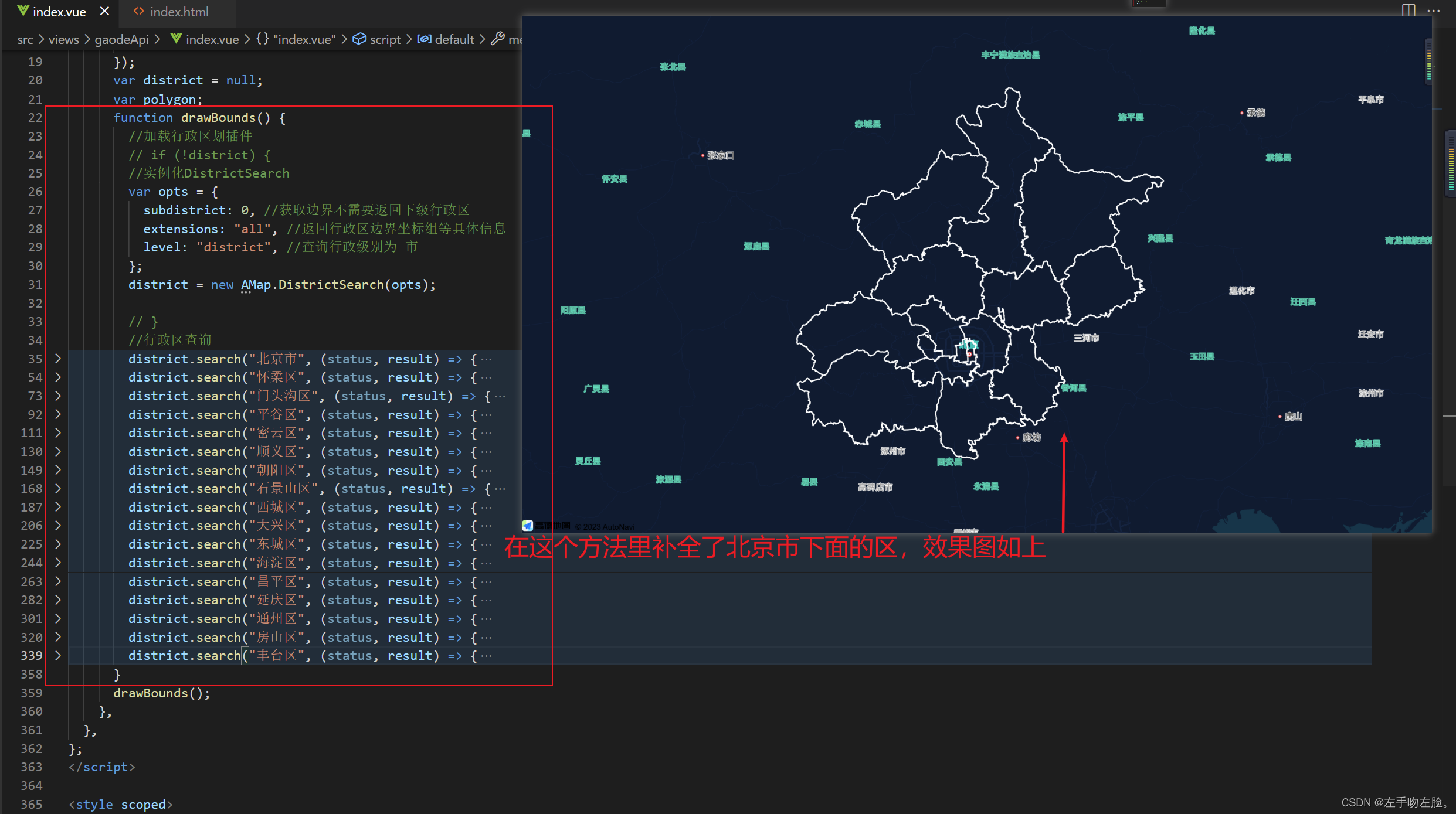Screen dimensions: 1456x814
Task: Close the index.vue editor tab
Action: point(104,11)
